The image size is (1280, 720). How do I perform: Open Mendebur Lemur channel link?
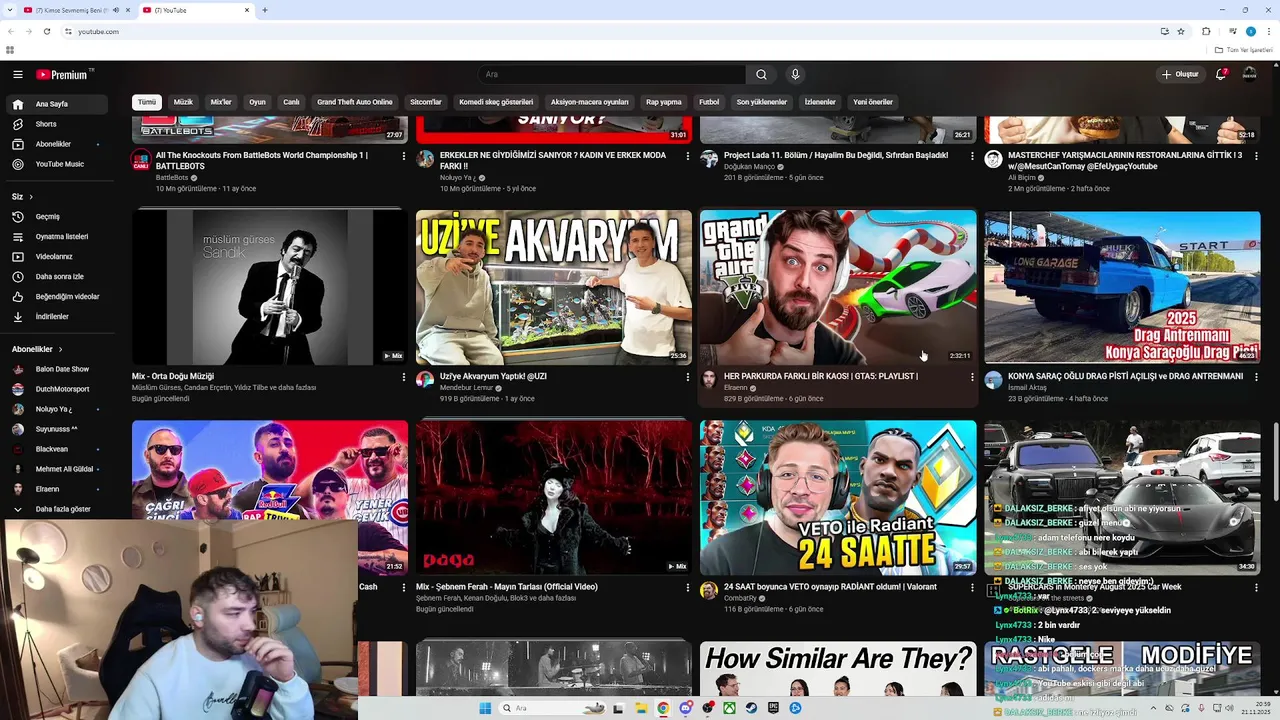coord(467,387)
